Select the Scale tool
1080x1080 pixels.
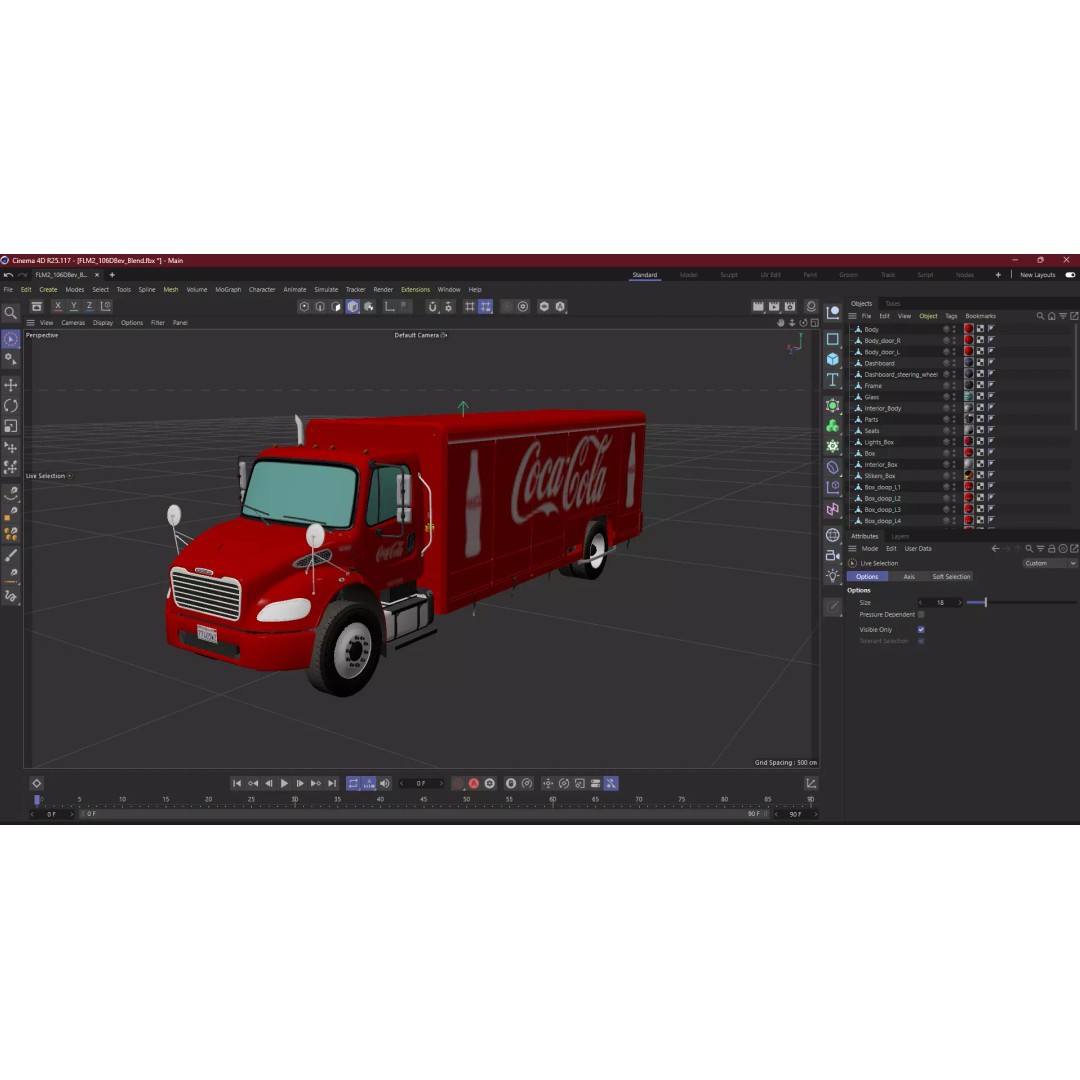pos(10,426)
